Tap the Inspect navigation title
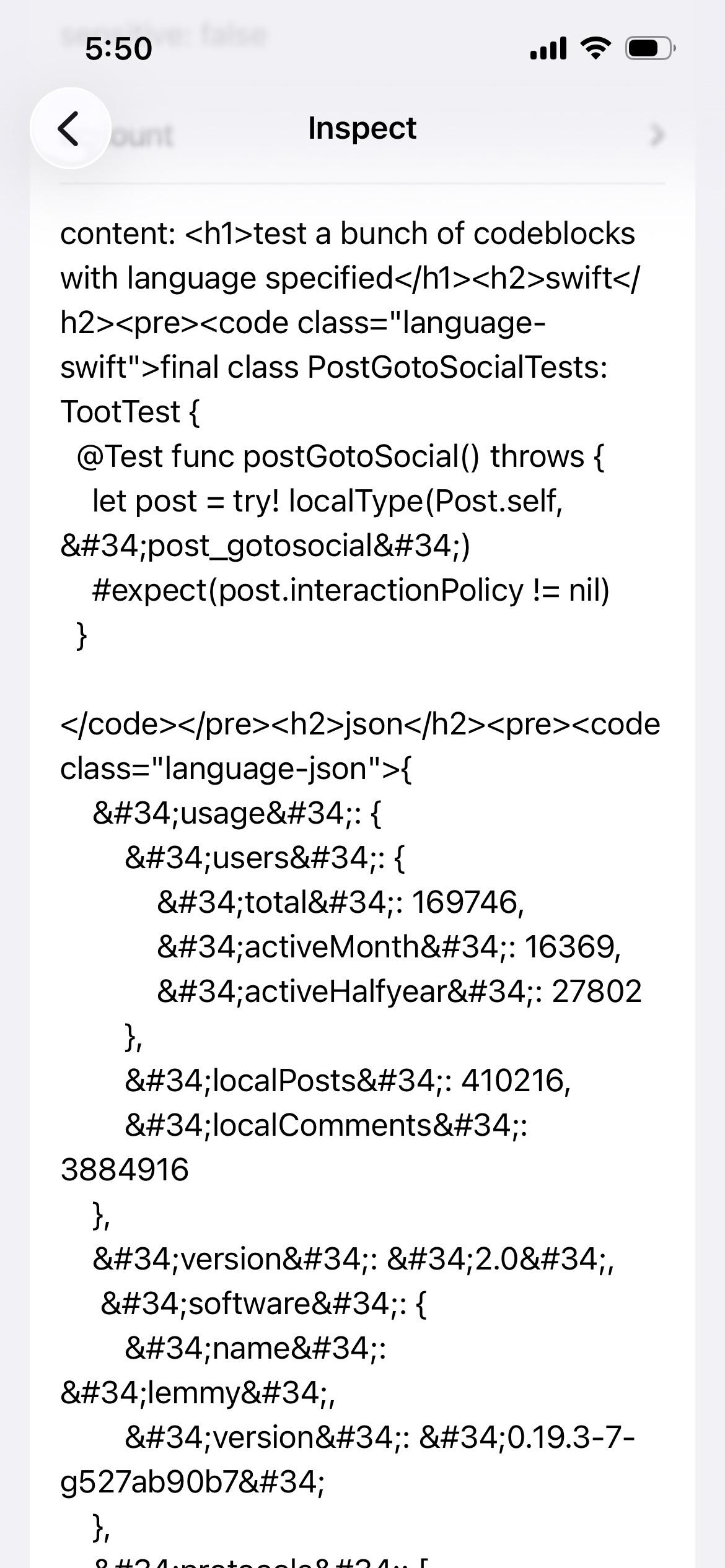725x1568 pixels. pos(362,128)
